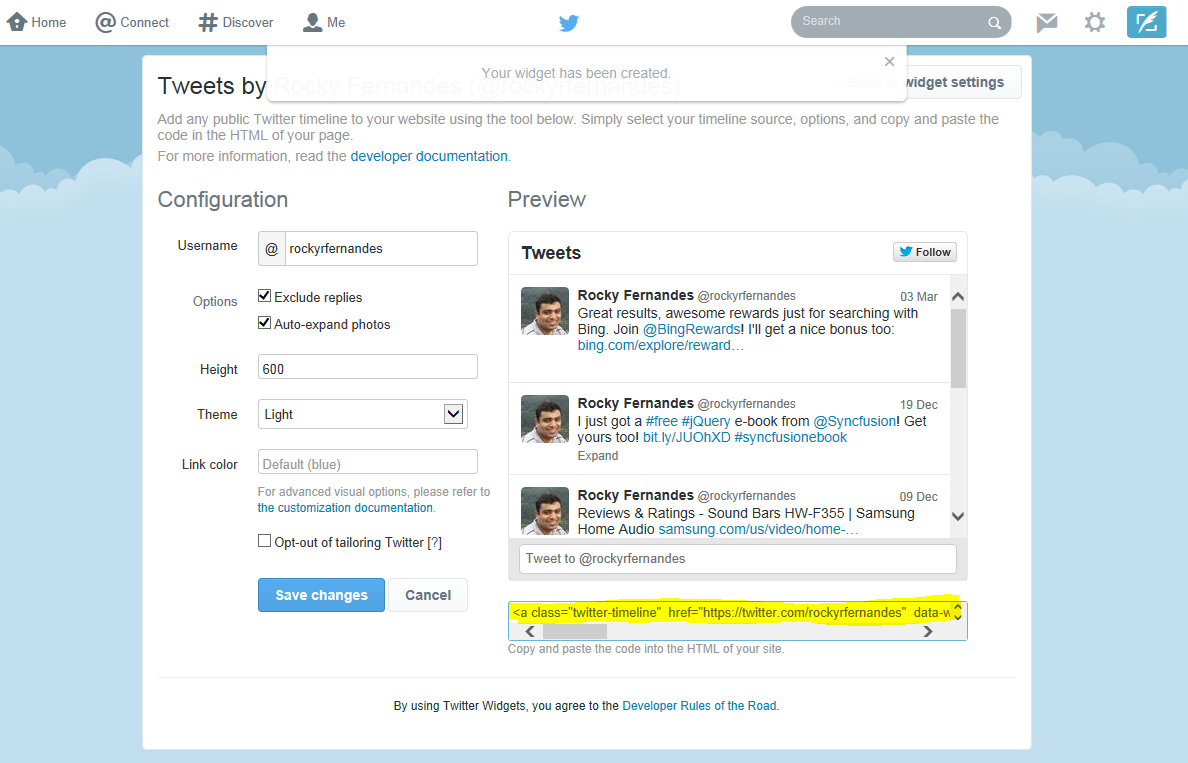Click the preview timeline scrollbar thumb
The height and width of the screenshot is (763, 1188).
coord(958,348)
